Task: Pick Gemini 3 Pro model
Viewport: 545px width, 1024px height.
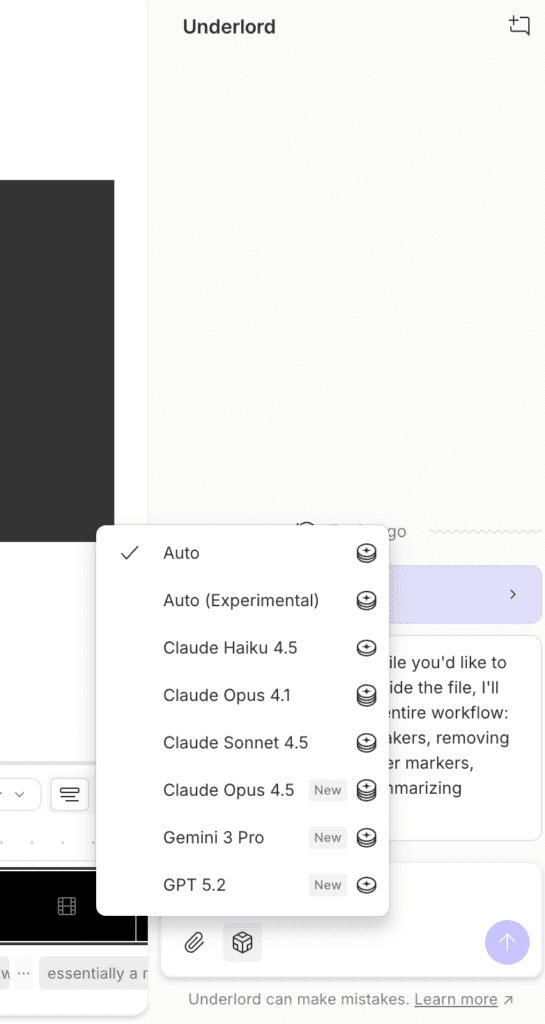Action: (x=242, y=838)
